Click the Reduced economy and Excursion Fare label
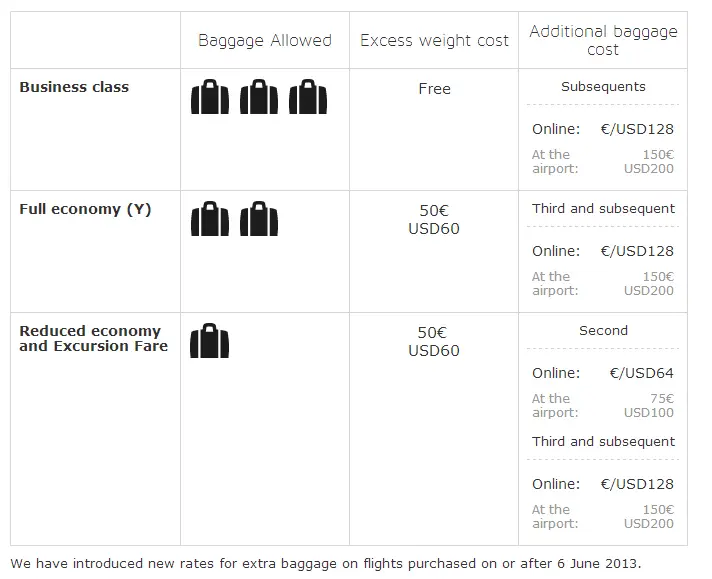The image size is (712, 579). click(x=94, y=338)
